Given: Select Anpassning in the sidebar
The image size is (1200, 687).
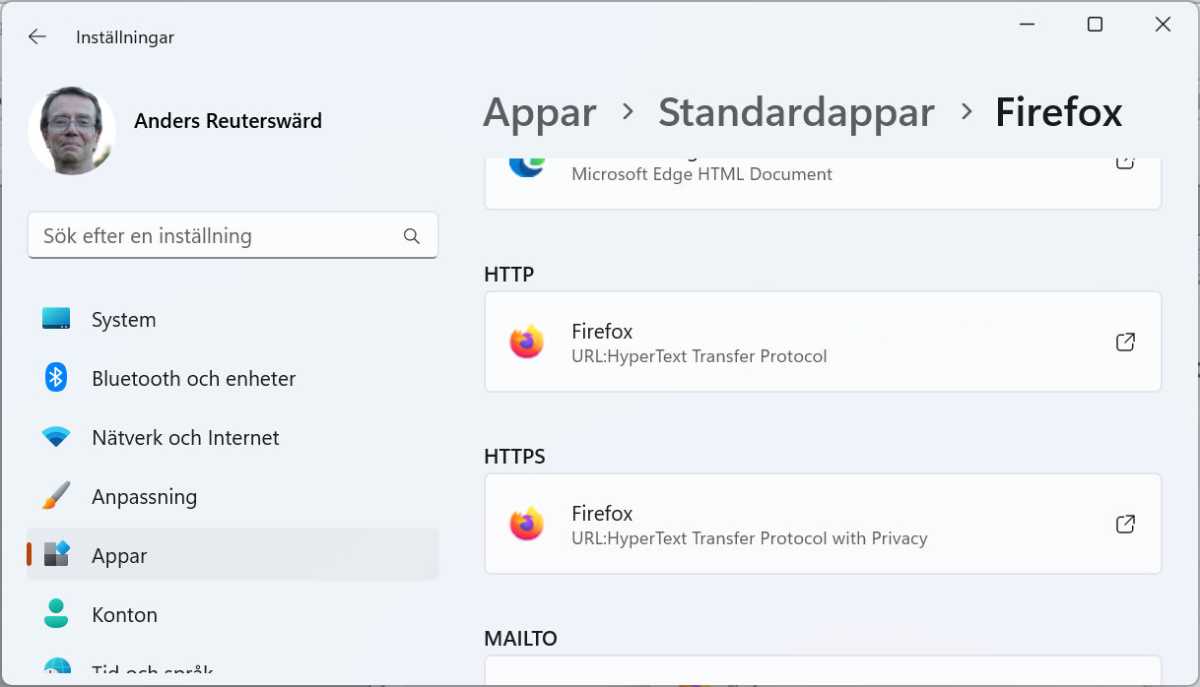Looking at the screenshot, I should [144, 497].
